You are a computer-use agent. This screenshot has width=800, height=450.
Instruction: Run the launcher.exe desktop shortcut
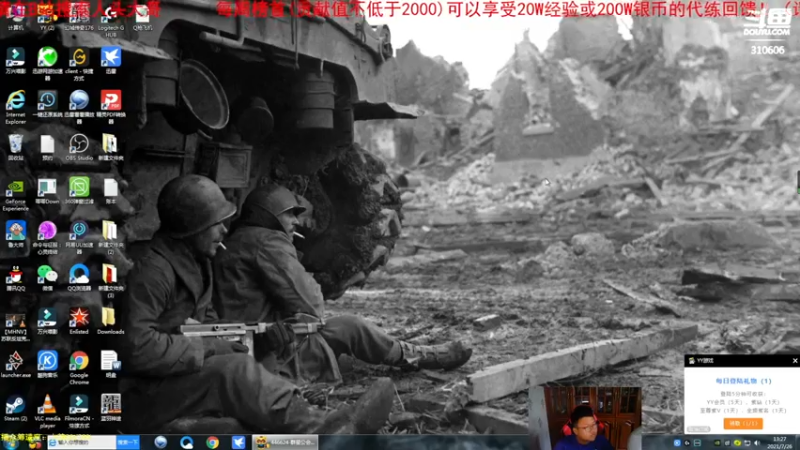[x=15, y=364]
